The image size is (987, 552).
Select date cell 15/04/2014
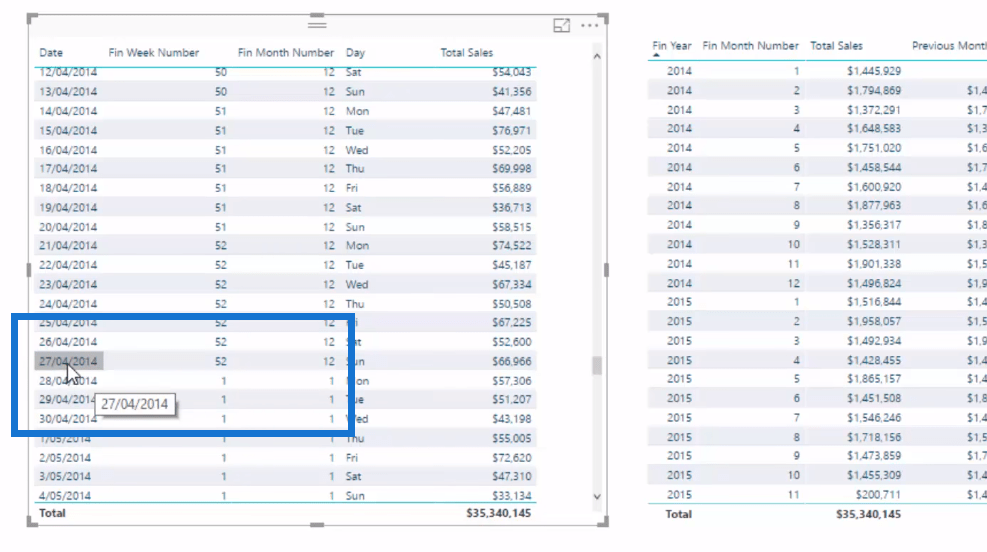click(x=68, y=131)
